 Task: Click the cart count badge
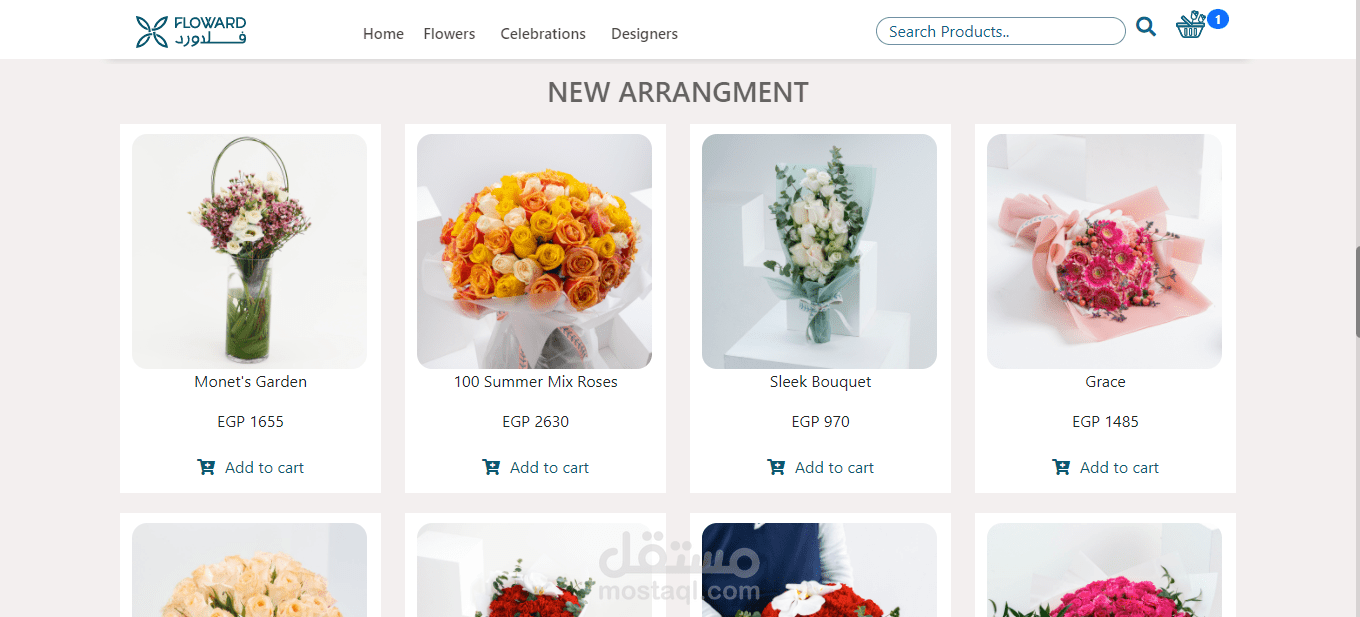[1217, 19]
